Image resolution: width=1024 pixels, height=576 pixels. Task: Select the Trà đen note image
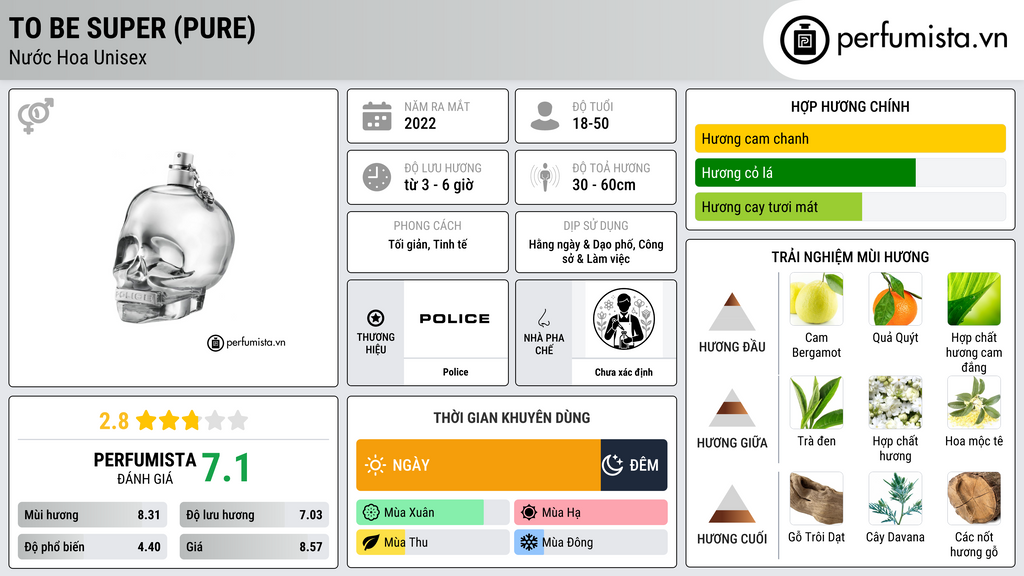pos(816,402)
